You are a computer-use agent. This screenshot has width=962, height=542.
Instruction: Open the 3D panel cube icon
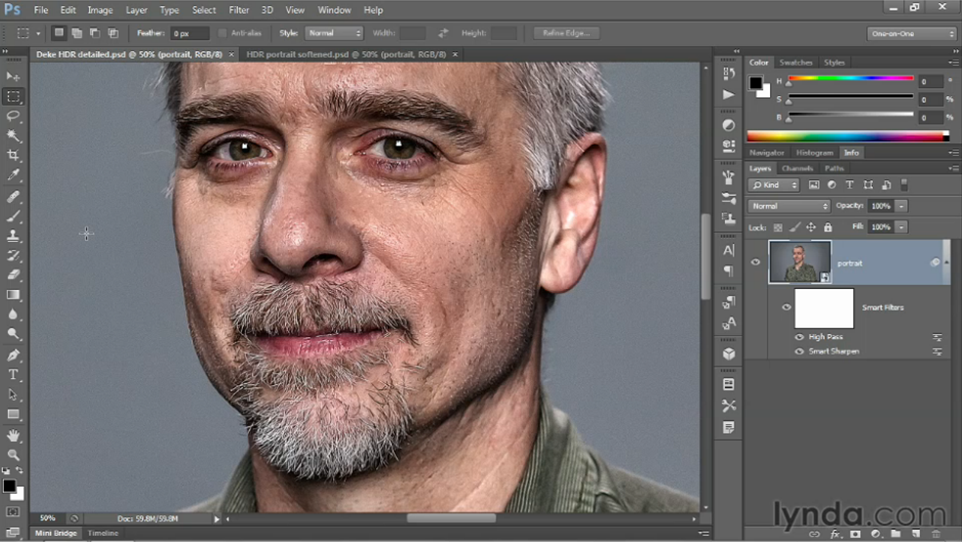pyautogui.click(x=729, y=354)
